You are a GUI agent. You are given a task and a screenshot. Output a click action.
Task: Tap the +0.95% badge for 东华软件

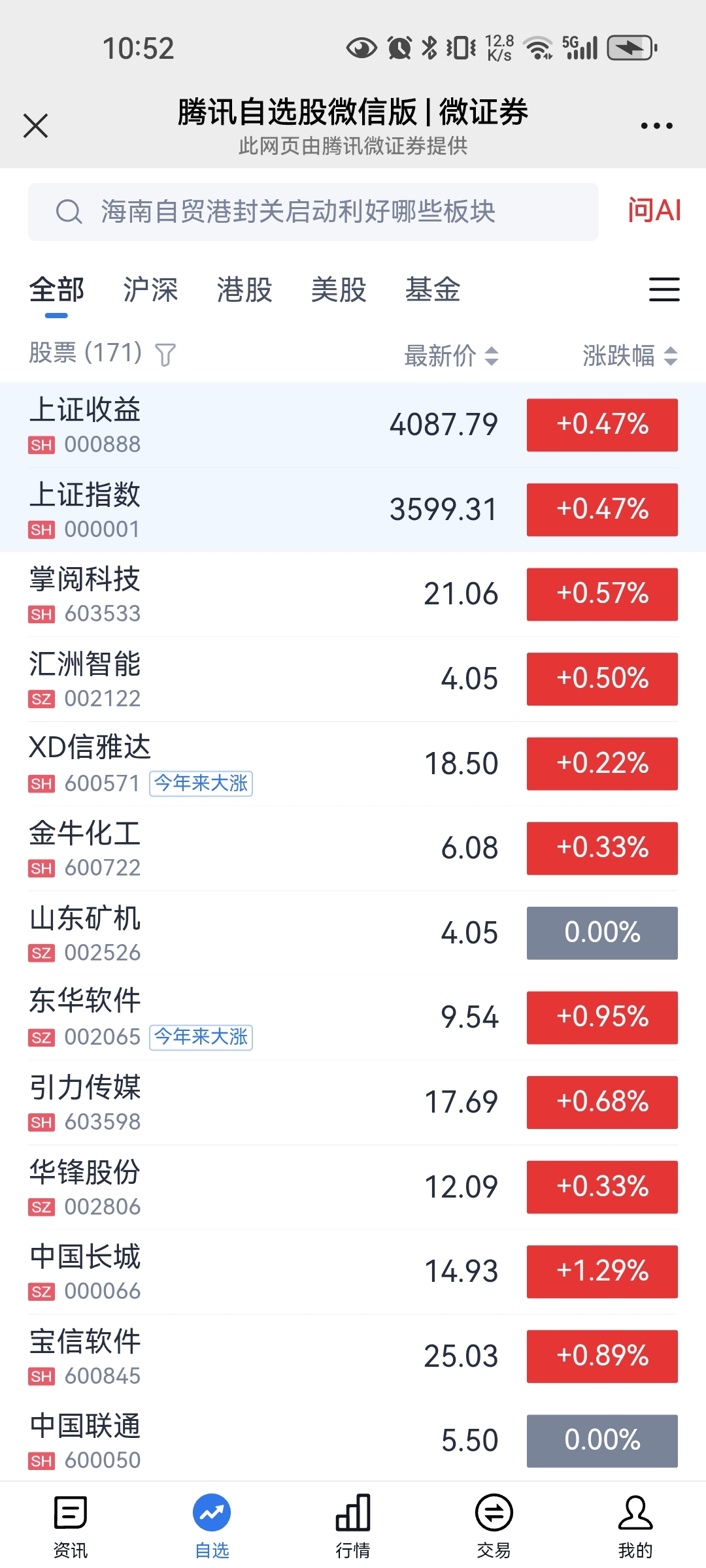(x=602, y=1017)
